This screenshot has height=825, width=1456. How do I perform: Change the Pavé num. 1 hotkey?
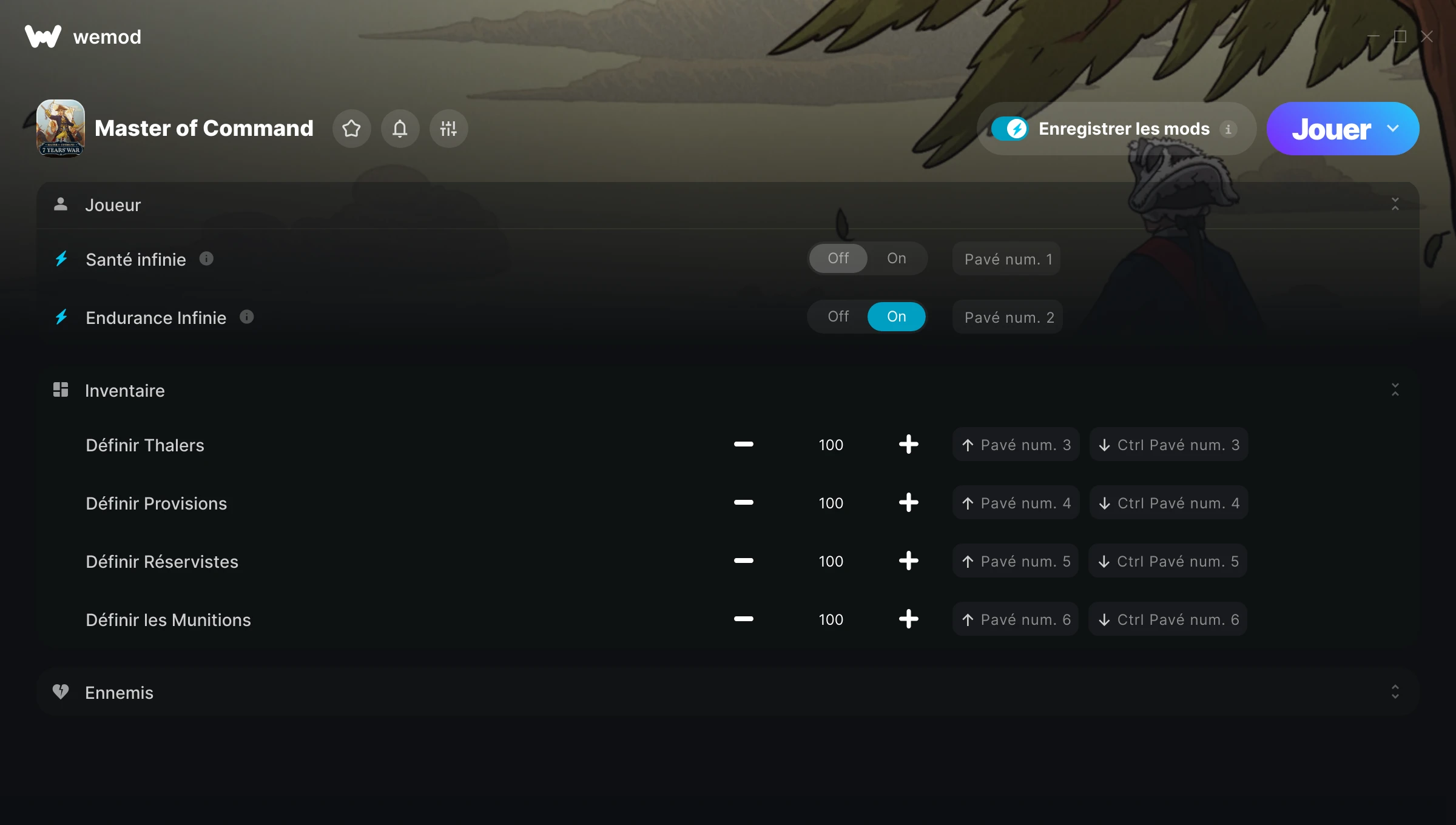(1006, 259)
